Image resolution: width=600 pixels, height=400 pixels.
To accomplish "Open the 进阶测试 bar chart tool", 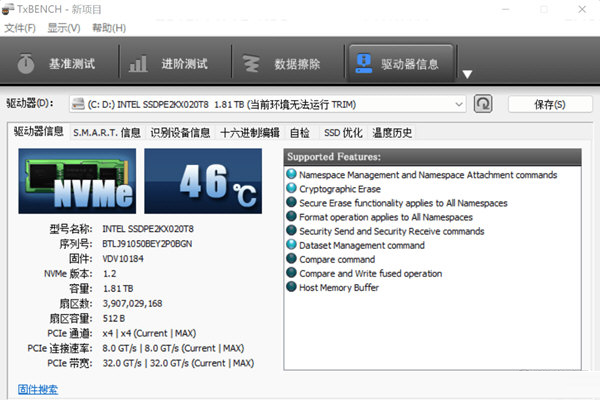I will [x=170, y=64].
